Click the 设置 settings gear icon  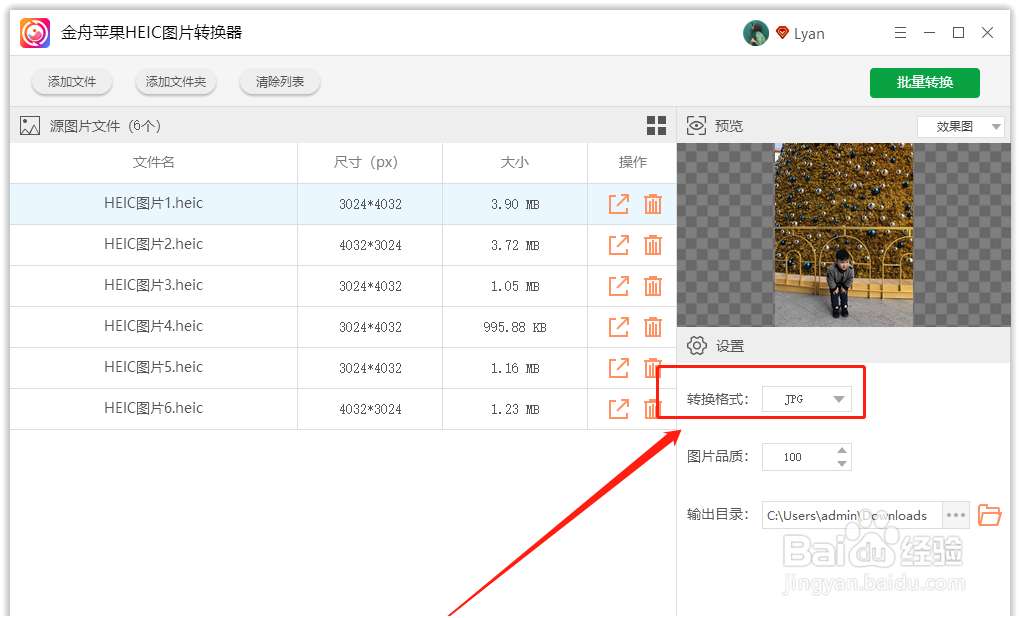[x=696, y=345]
